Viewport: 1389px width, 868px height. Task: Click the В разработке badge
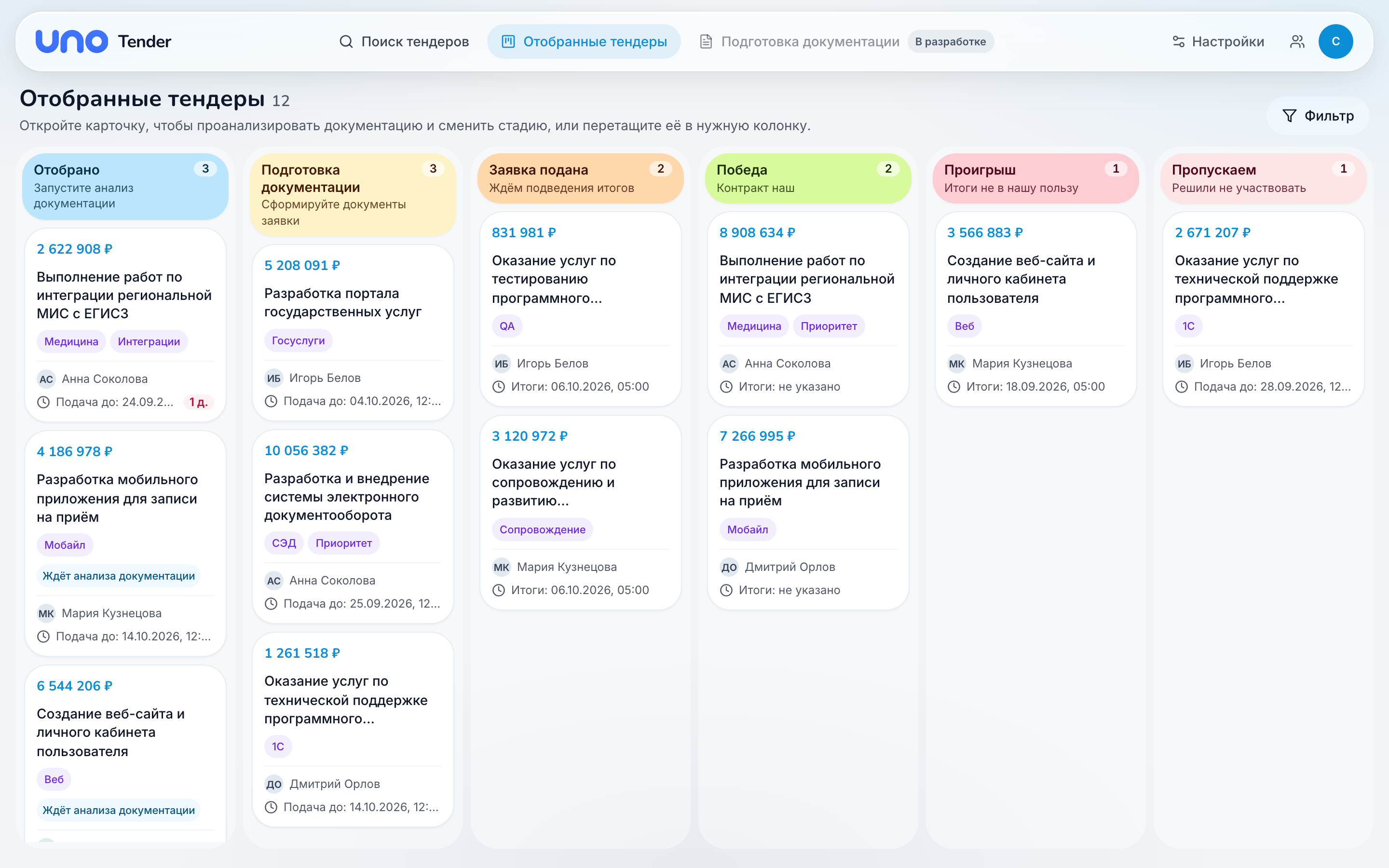951,41
